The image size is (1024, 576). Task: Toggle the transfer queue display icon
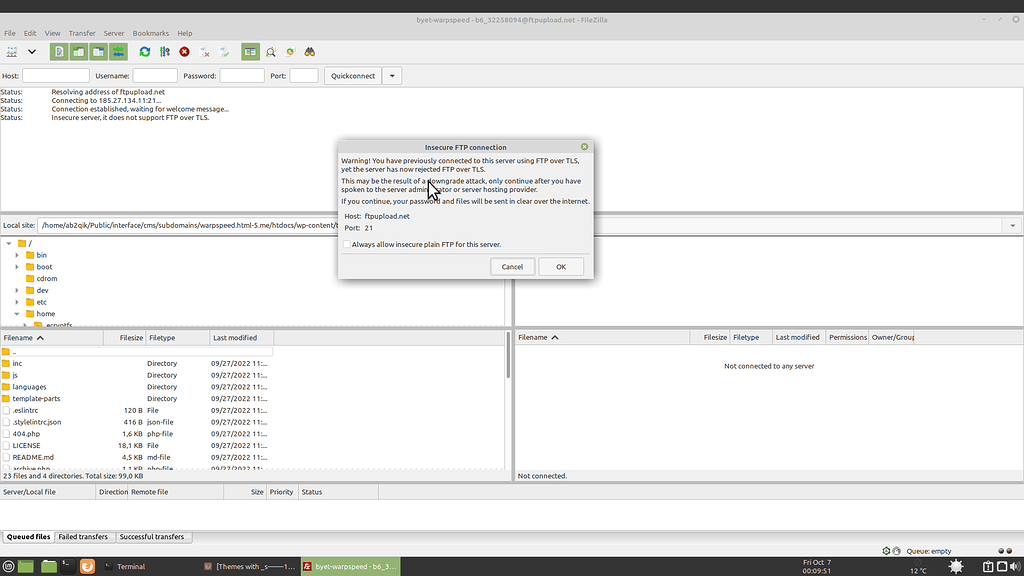coord(119,51)
